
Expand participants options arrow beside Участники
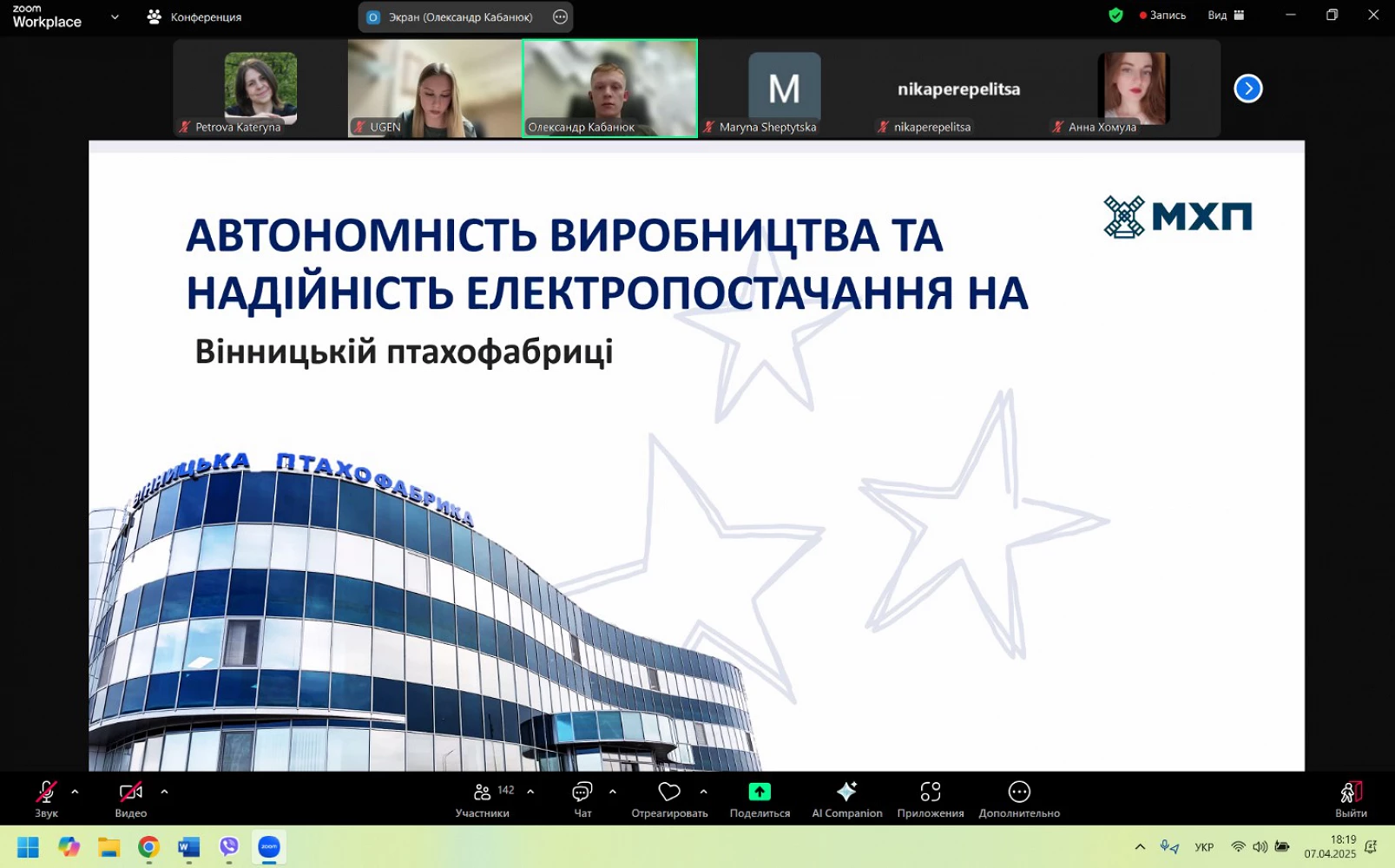[x=530, y=792]
